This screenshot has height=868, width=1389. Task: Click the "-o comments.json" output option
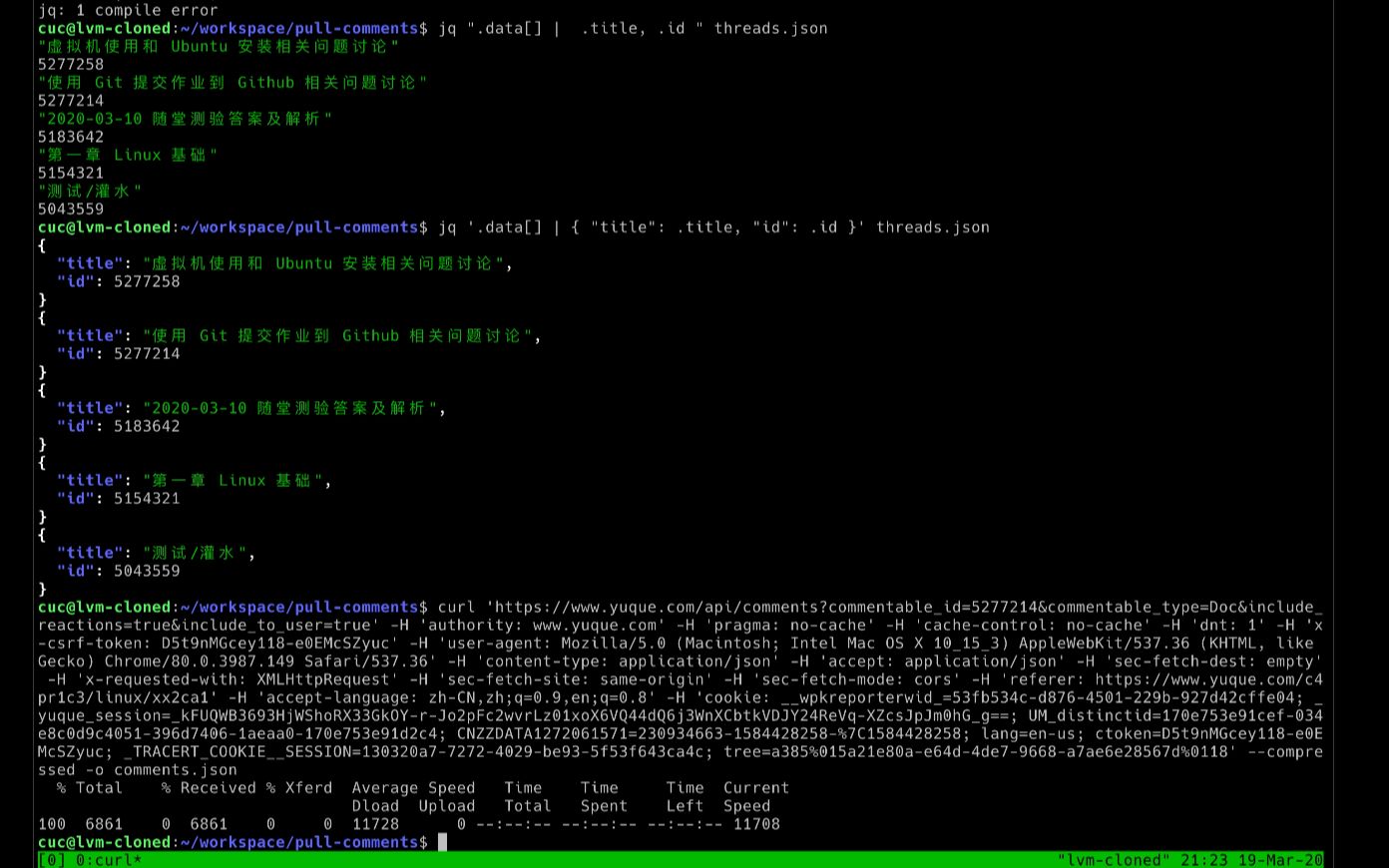click(162, 769)
